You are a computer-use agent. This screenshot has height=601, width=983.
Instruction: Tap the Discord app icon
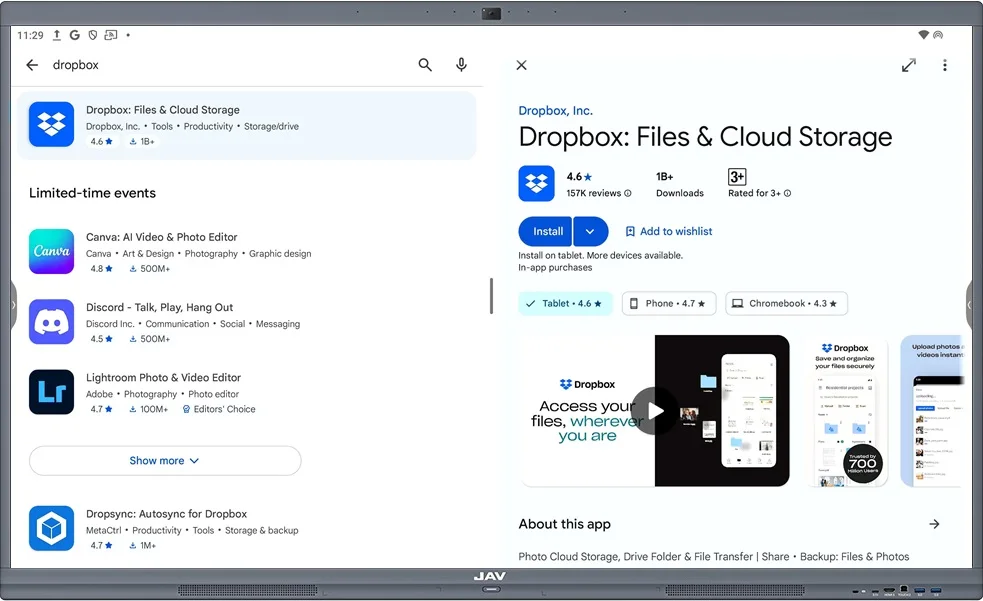click(x=51, y=322)
